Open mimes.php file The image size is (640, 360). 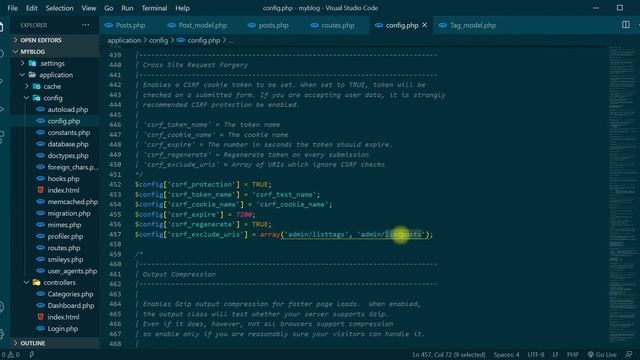point(64,225)
